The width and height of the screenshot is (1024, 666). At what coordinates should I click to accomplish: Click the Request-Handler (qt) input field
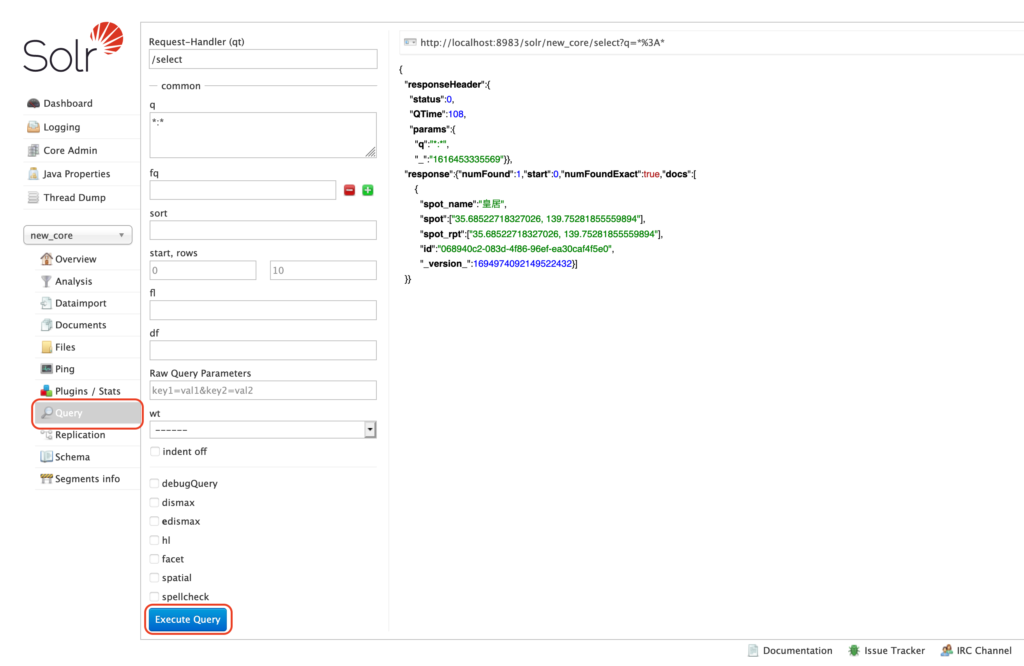point(263,59)
